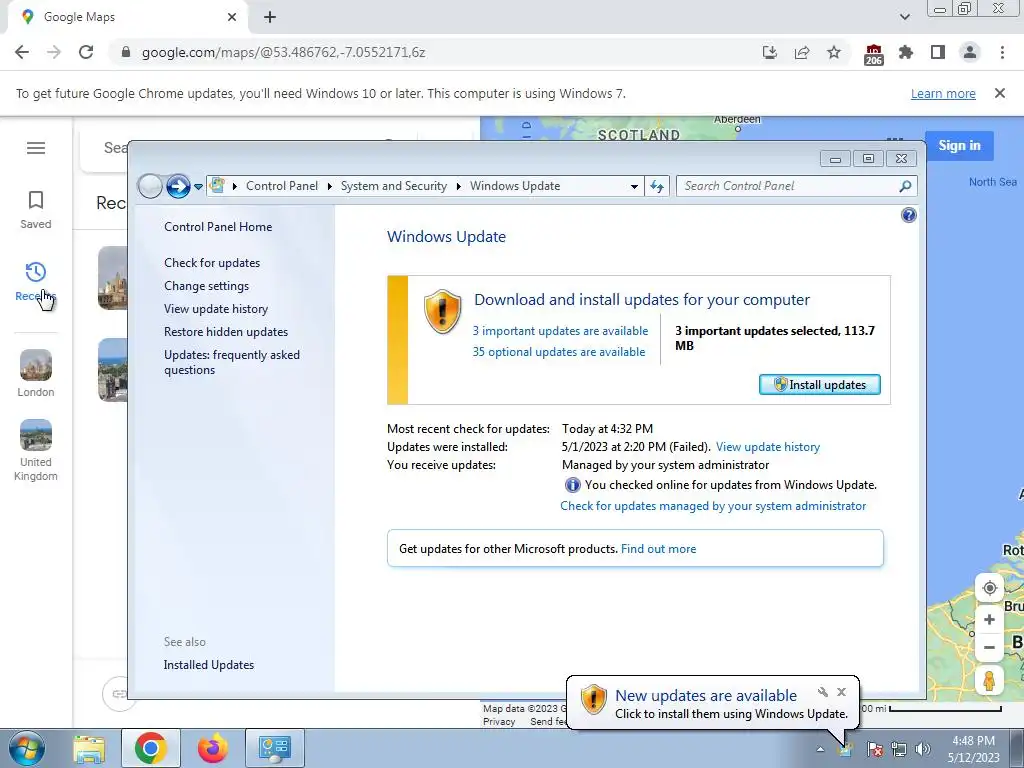Open Updates: frequently asked questions

tap(232, 362)
